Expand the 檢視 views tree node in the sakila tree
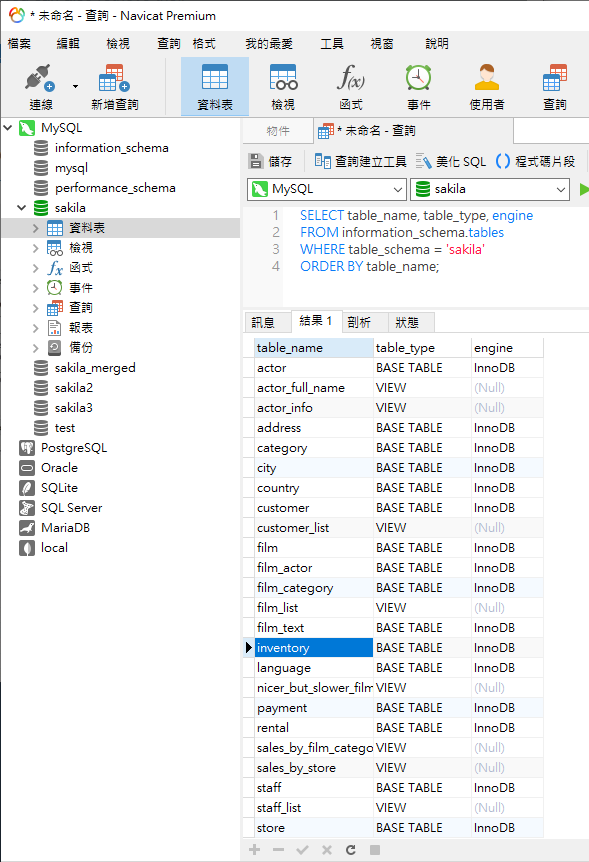 pyautogui.click(x=36, y=248)
